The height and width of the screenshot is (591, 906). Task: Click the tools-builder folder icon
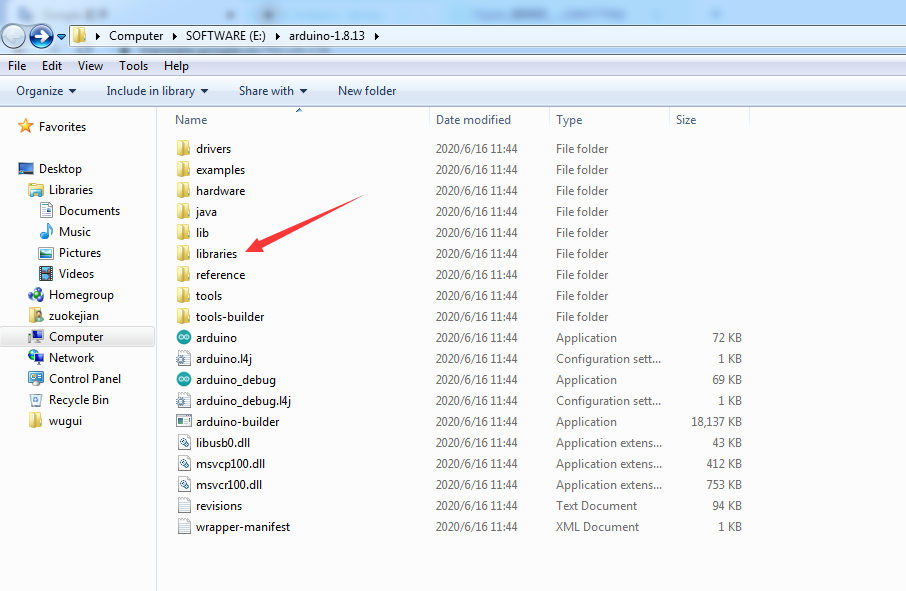(183, 317)
